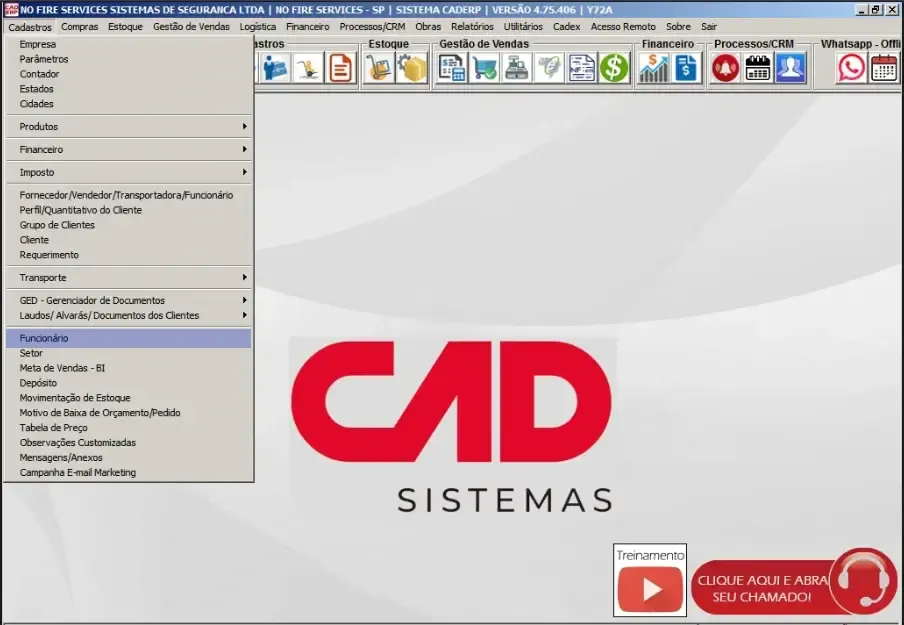Select Depósito entry
904x625 pixels.
[x=128, y=383]
